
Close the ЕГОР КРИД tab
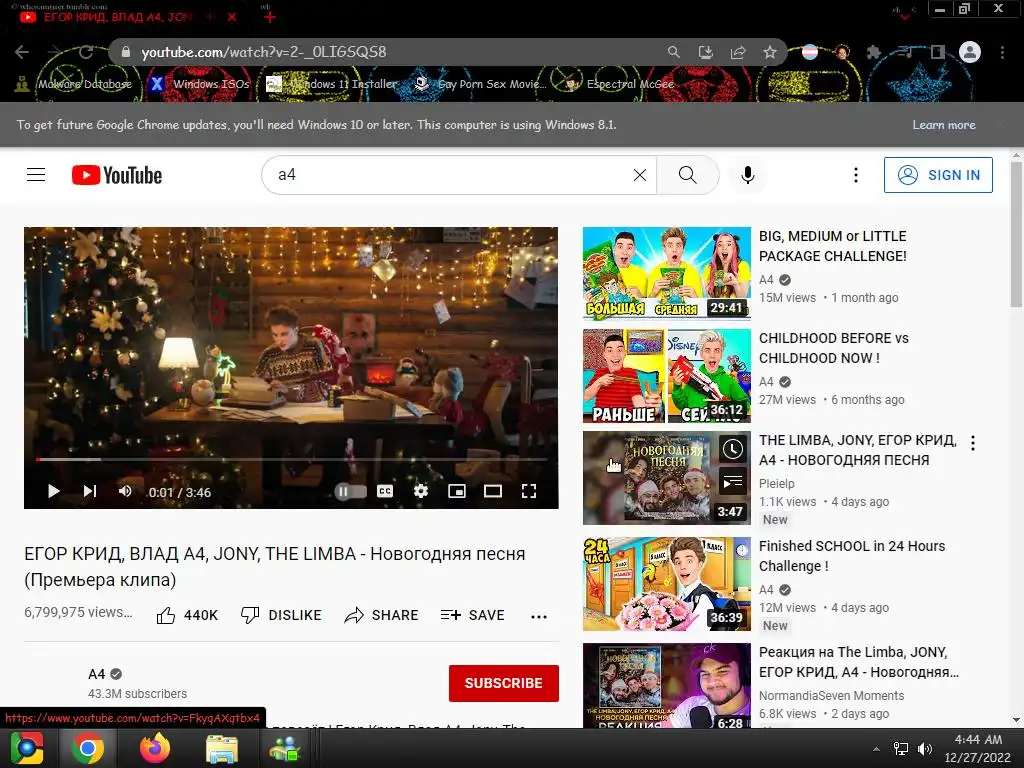click(232, 17)
